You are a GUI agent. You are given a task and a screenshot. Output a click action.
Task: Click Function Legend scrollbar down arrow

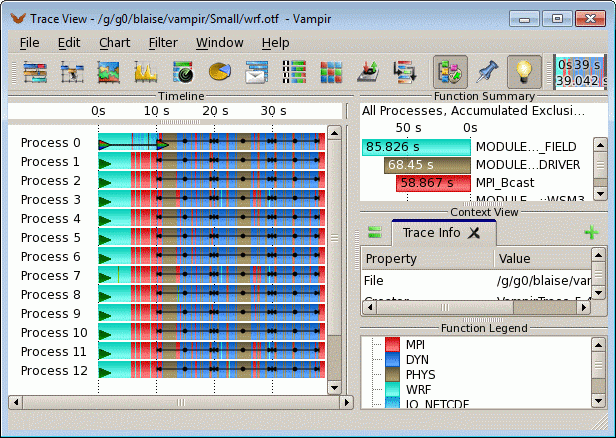(x=598, y=401)
